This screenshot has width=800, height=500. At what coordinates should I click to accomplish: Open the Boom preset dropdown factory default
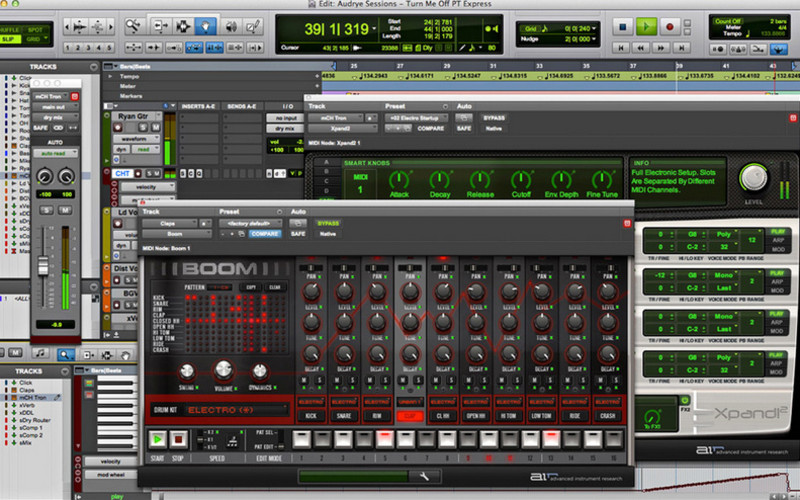[x=251, y=223]
